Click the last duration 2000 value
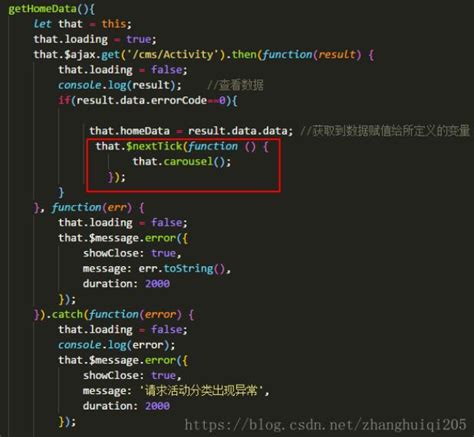 [157, 406]
